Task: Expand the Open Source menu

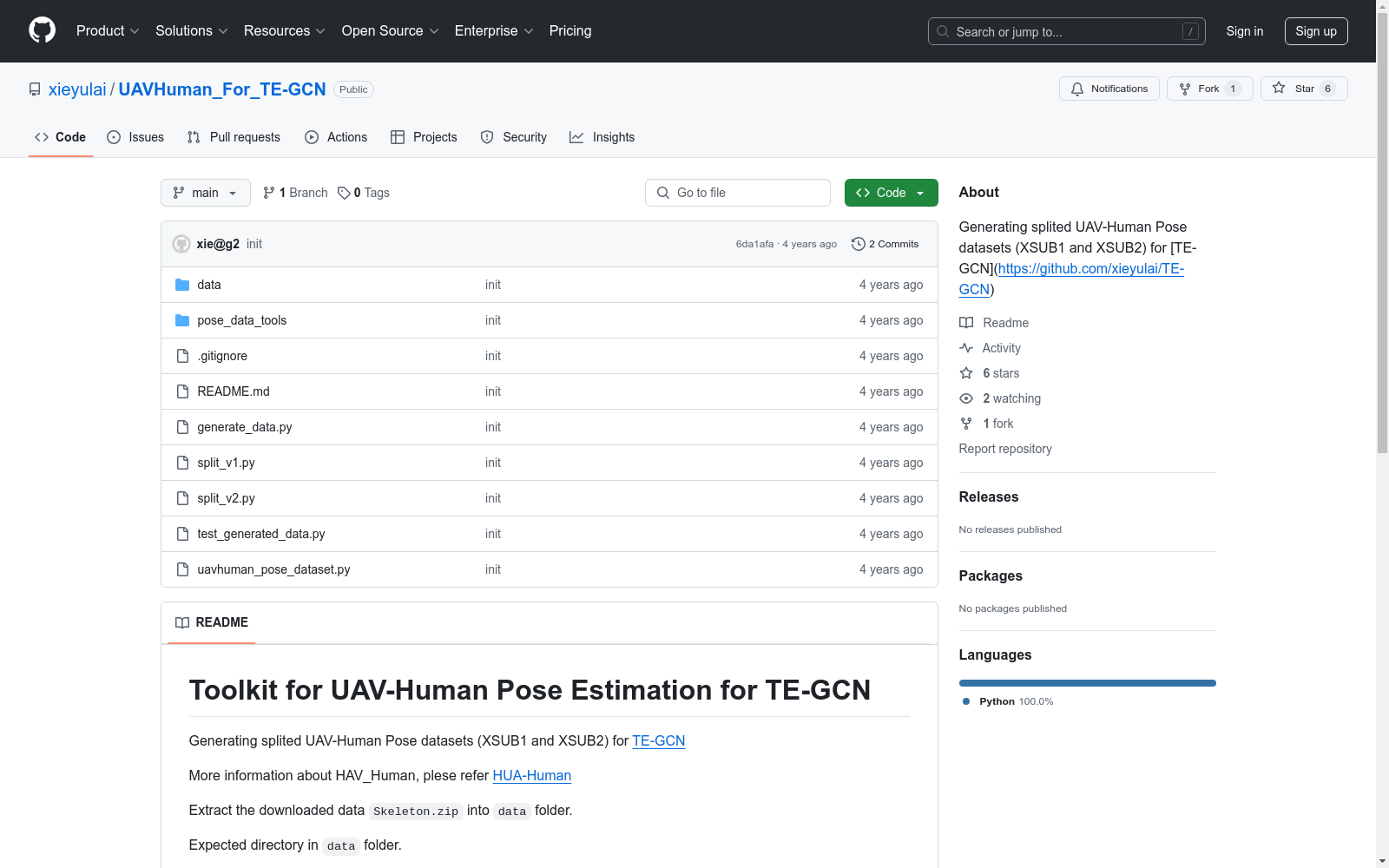Action: pos(391,30)
